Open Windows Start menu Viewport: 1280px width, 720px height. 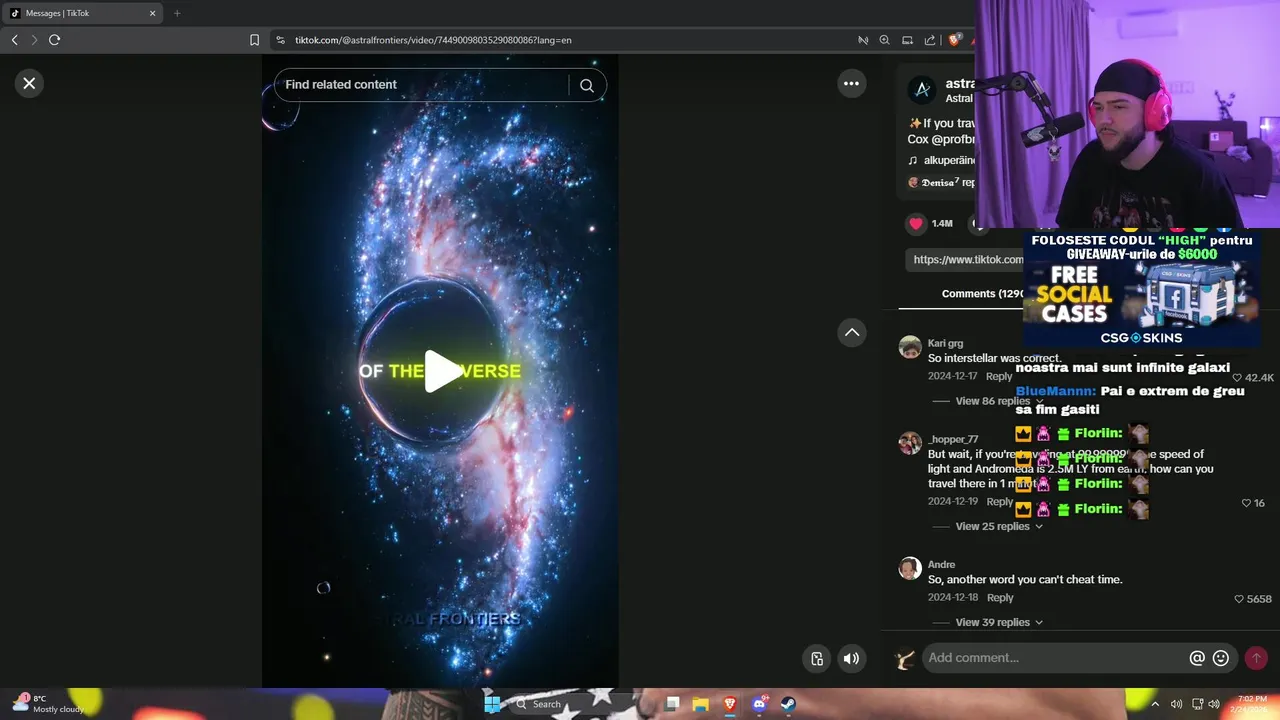(492, 704)
